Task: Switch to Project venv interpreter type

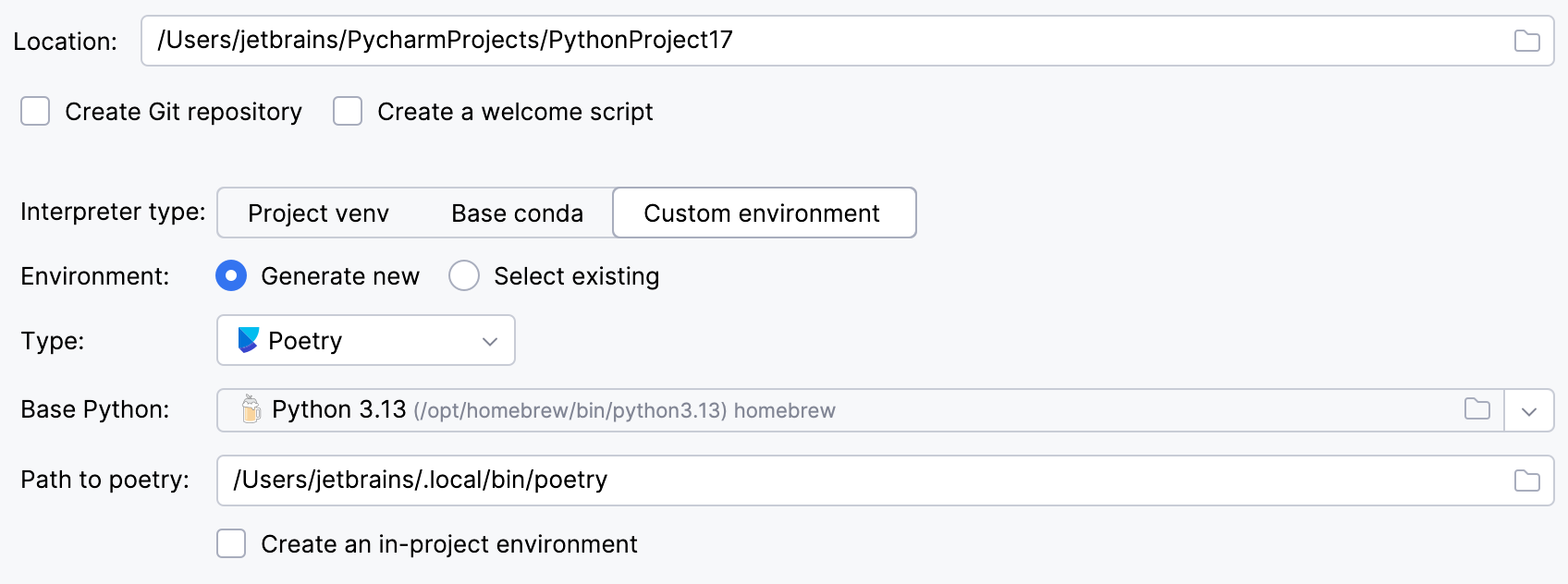Action: pos(318,213)
